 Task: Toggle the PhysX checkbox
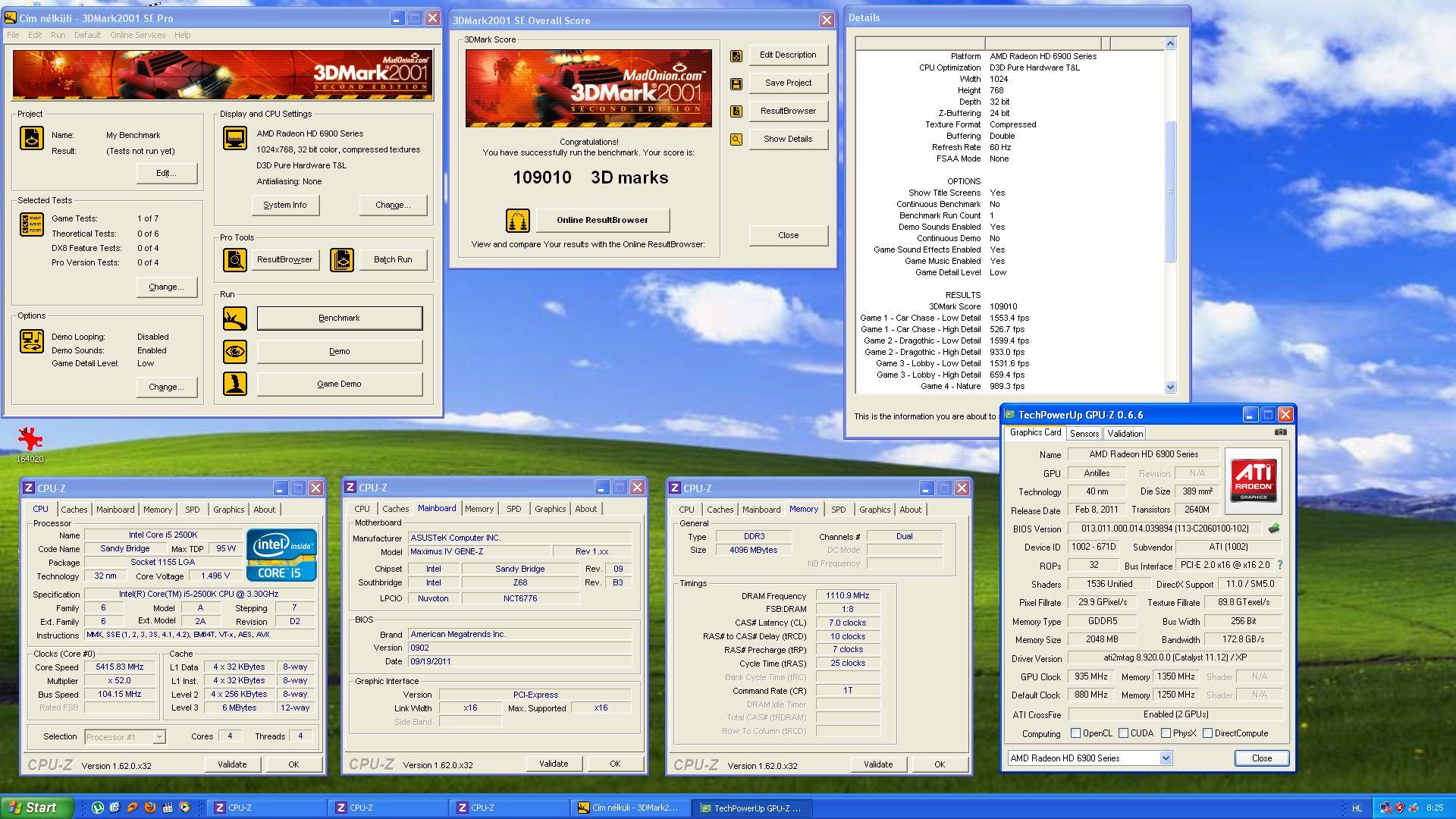(1166, 733)
